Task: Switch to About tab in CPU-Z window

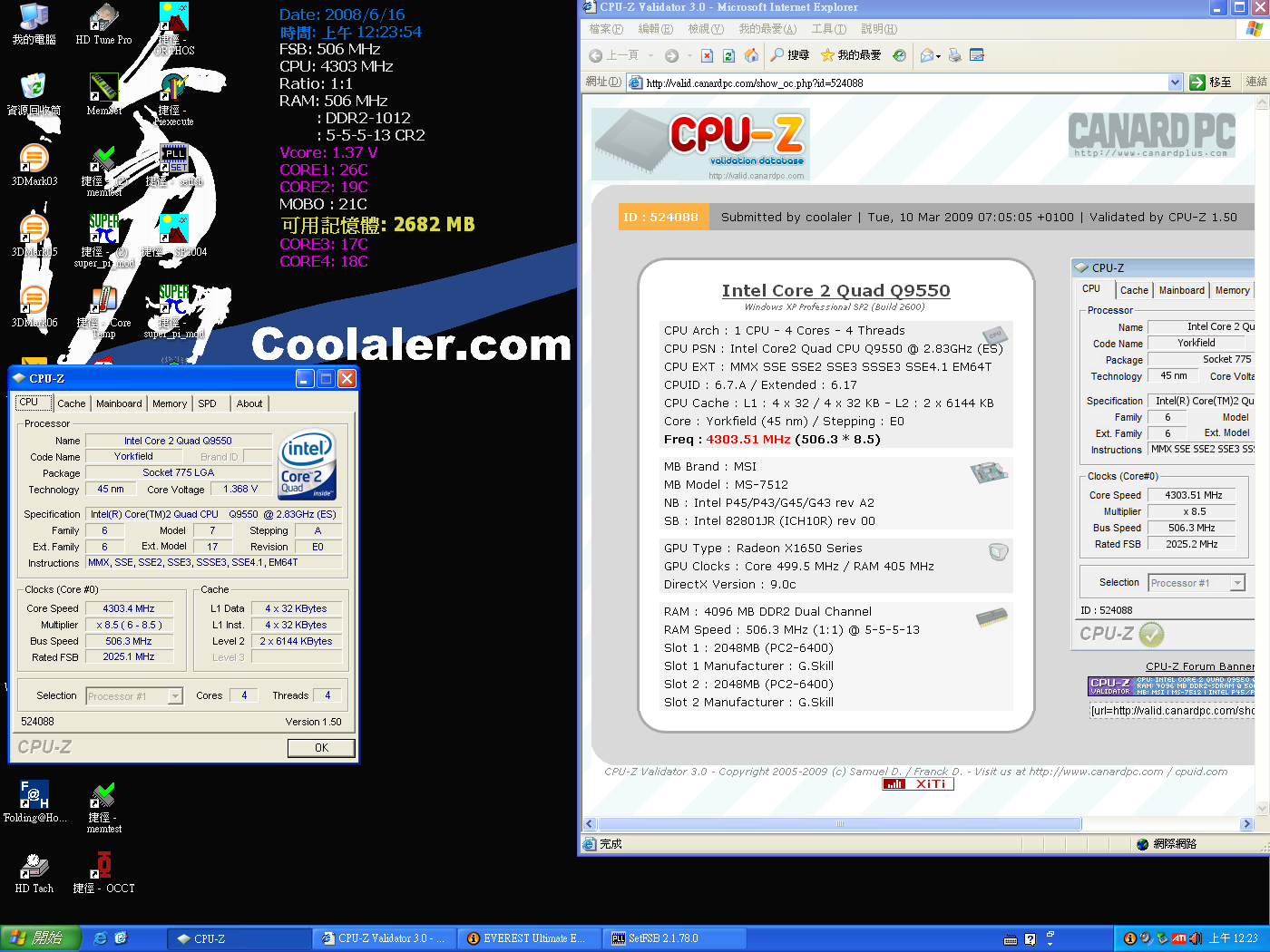Action: [x=249, y=403]
